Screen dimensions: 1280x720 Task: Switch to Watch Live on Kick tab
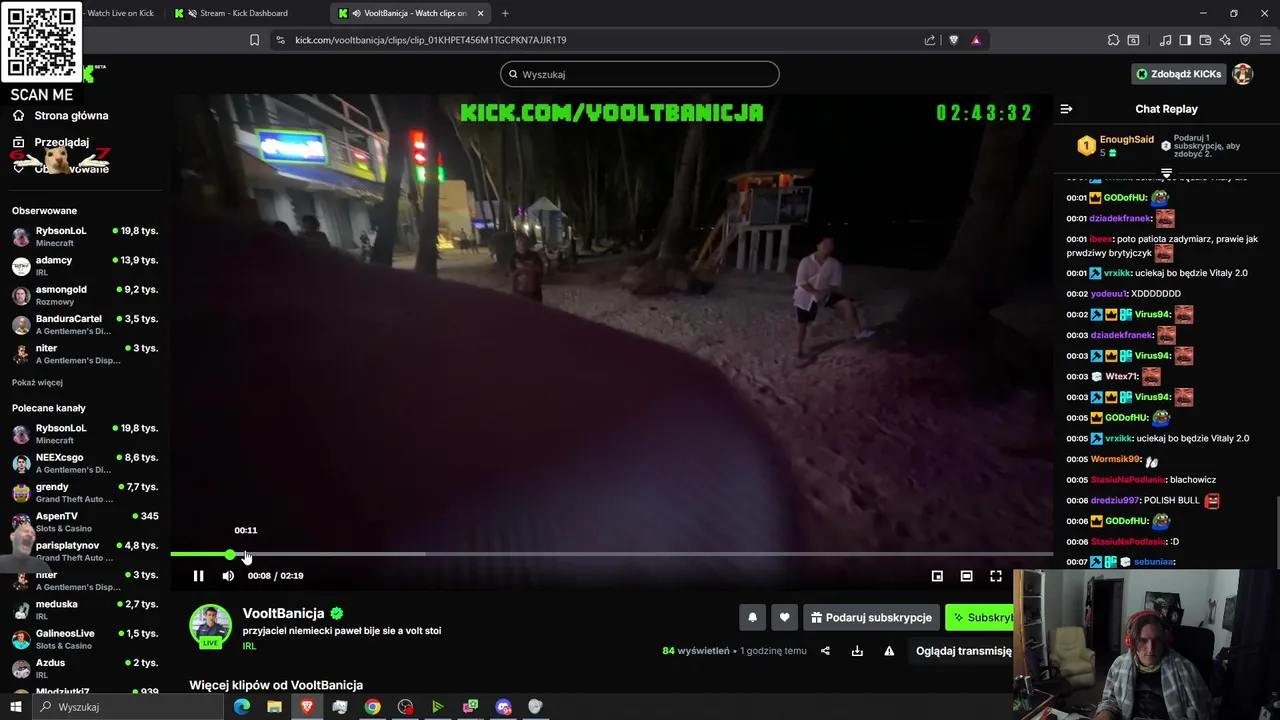120,13
